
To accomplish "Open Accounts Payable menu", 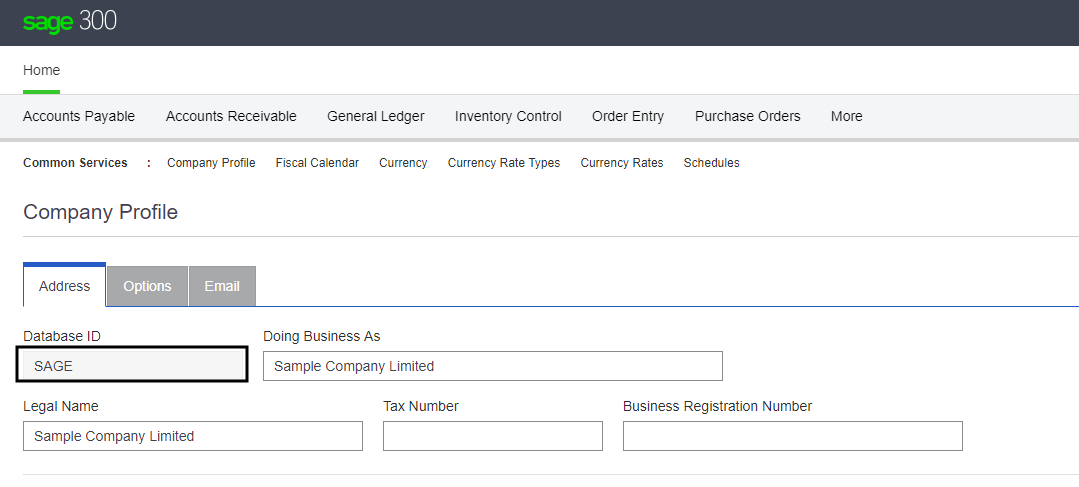I will (x=79, y=116).
